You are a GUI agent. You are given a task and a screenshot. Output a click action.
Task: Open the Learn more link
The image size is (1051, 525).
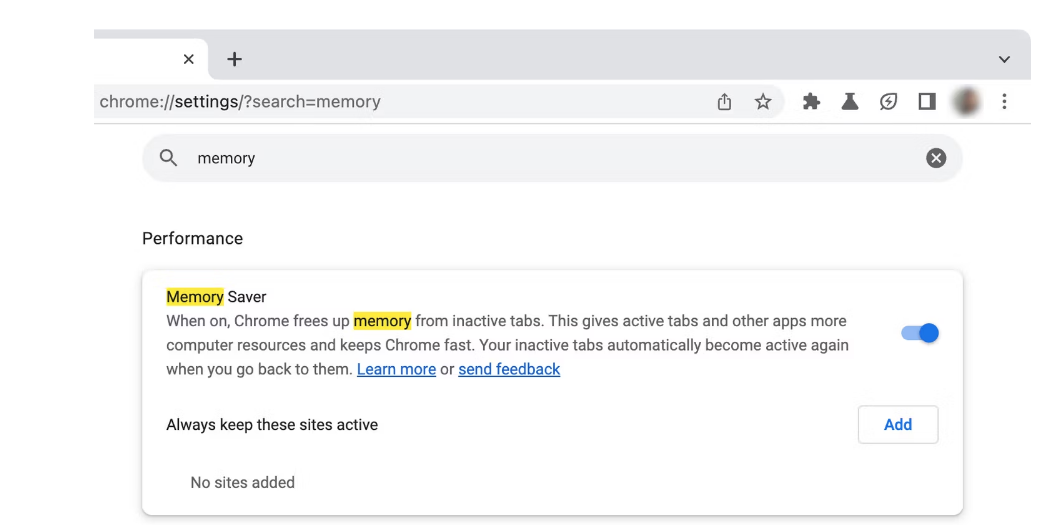pyautogui.click(x=396, y=369)
